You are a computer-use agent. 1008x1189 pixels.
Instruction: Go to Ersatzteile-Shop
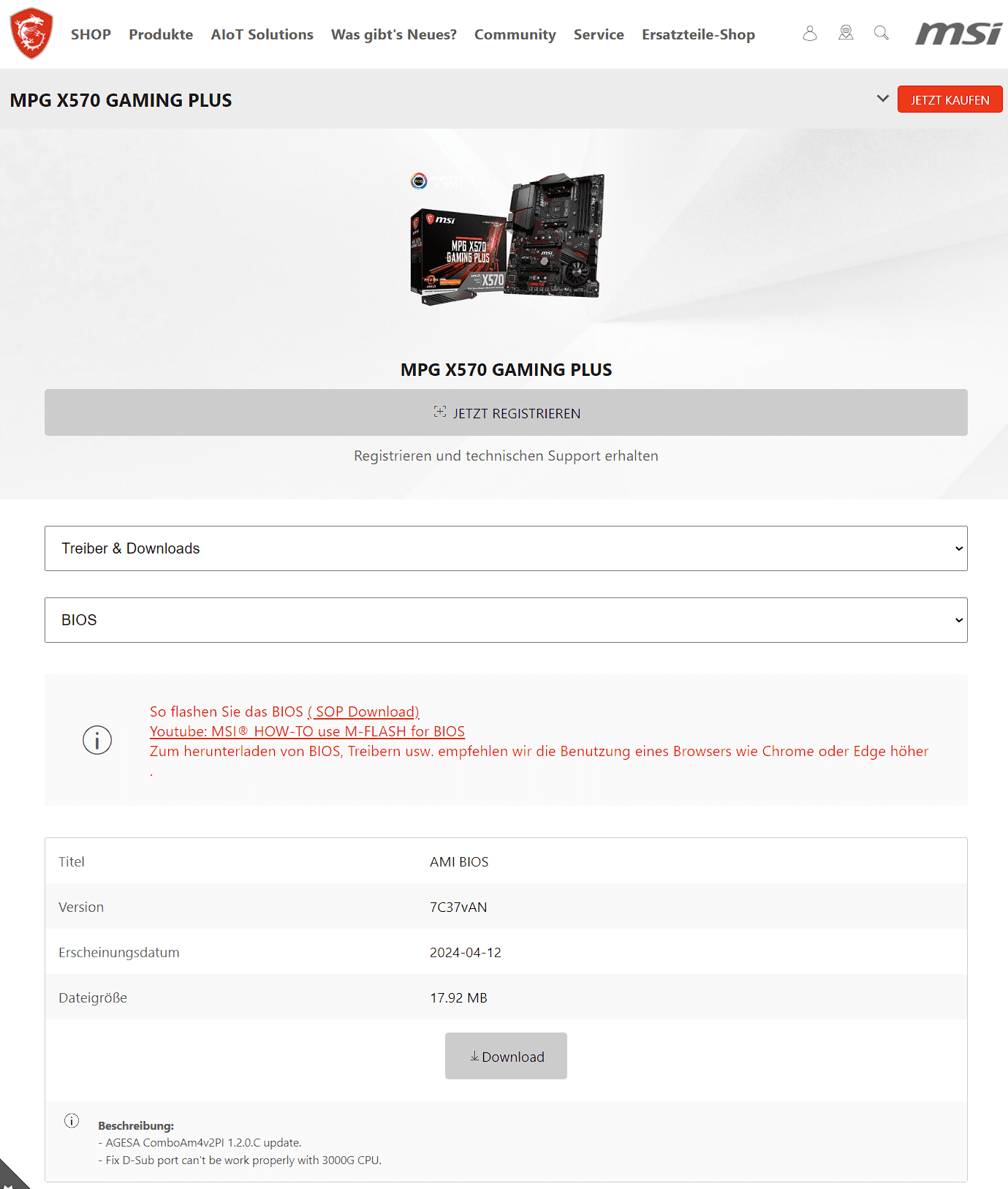698,34
